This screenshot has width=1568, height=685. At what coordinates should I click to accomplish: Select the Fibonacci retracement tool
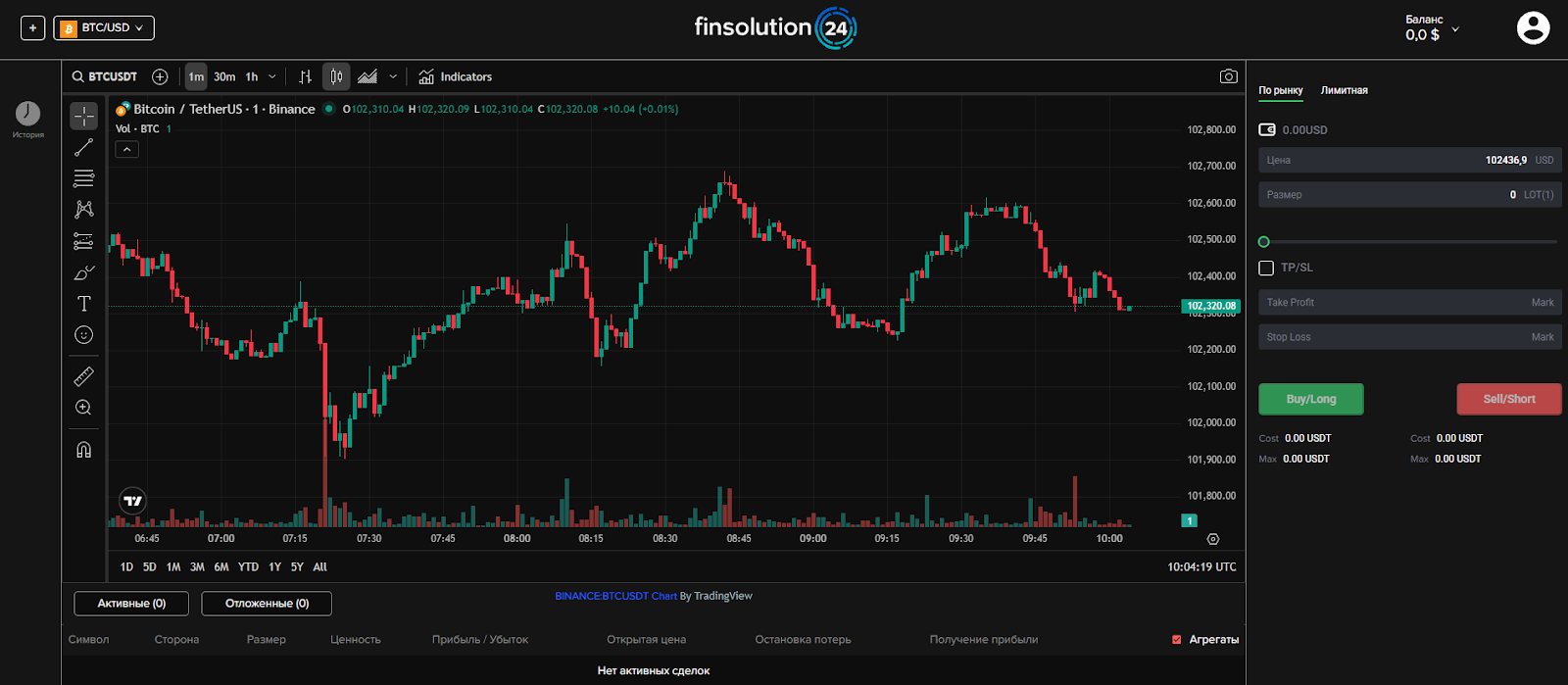pos(84,178)
